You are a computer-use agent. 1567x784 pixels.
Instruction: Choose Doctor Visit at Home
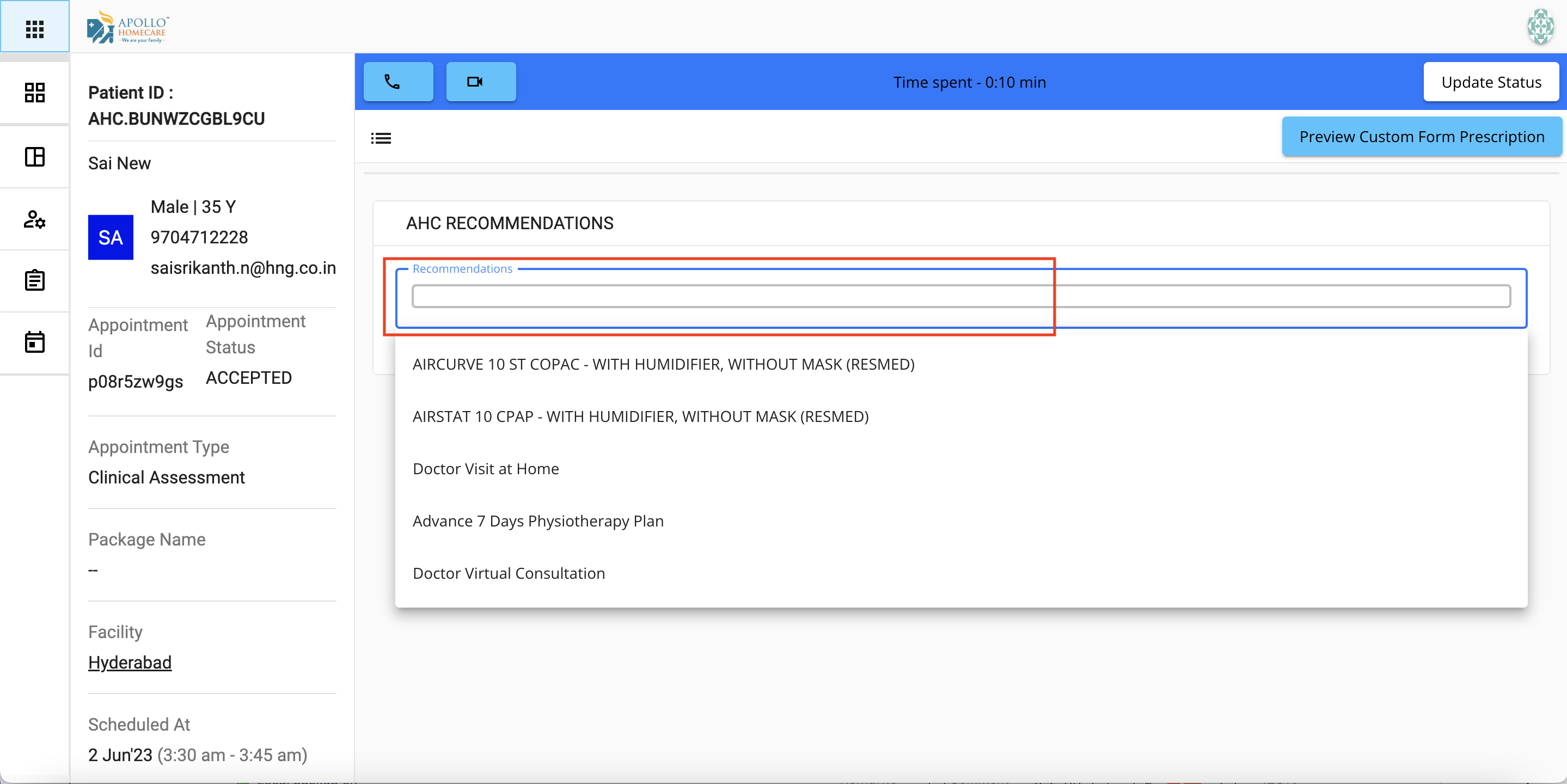point(486,468)
